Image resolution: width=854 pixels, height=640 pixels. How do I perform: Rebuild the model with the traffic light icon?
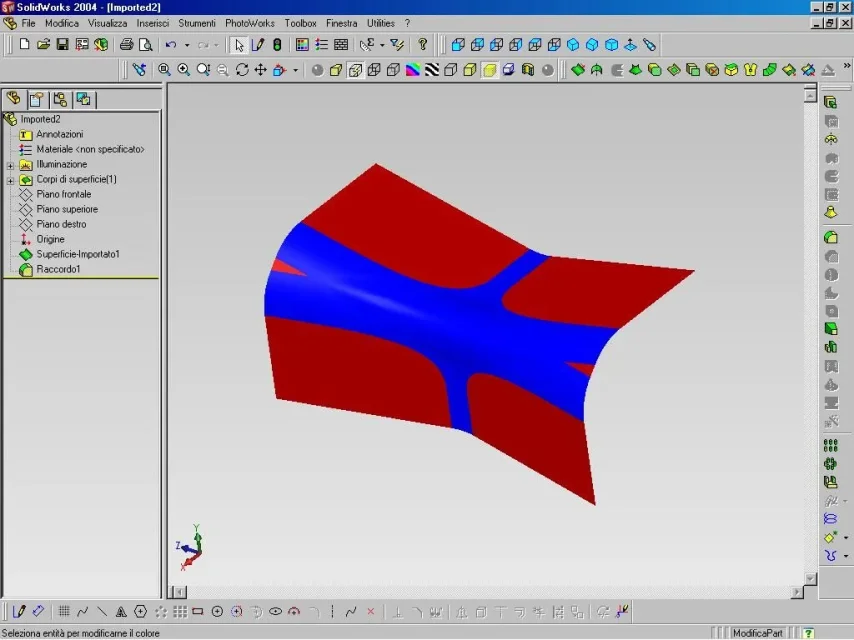[277, 44]
